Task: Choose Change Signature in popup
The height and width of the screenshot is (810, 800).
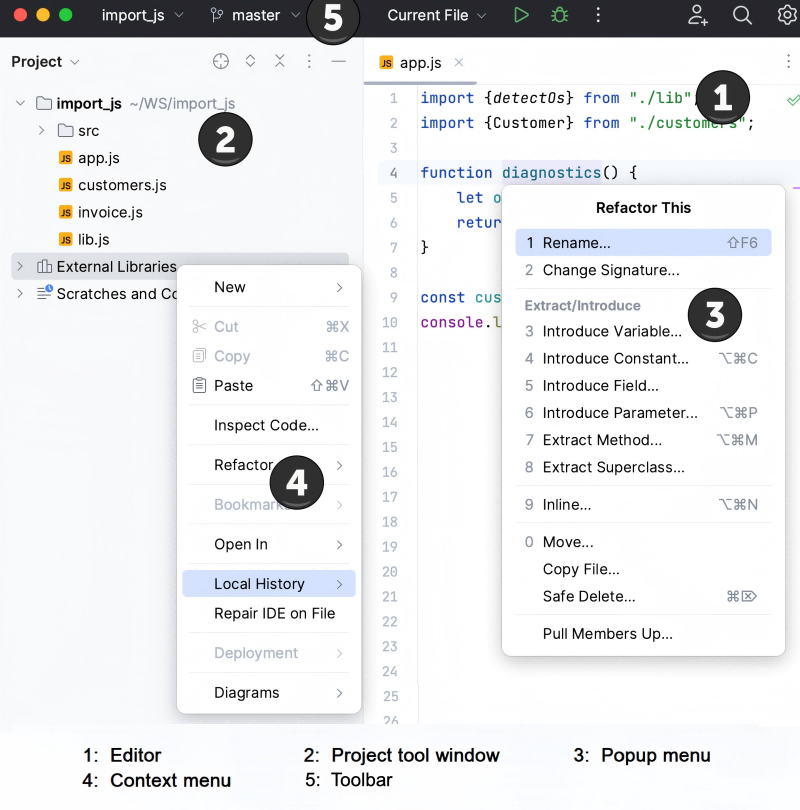Action: click(x=643, y=270)
